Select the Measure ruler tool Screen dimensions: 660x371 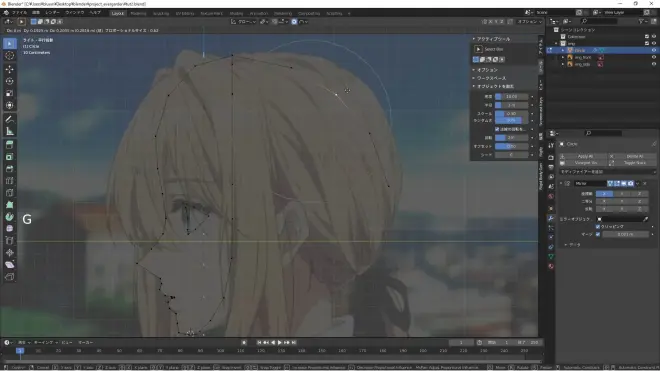10,131
